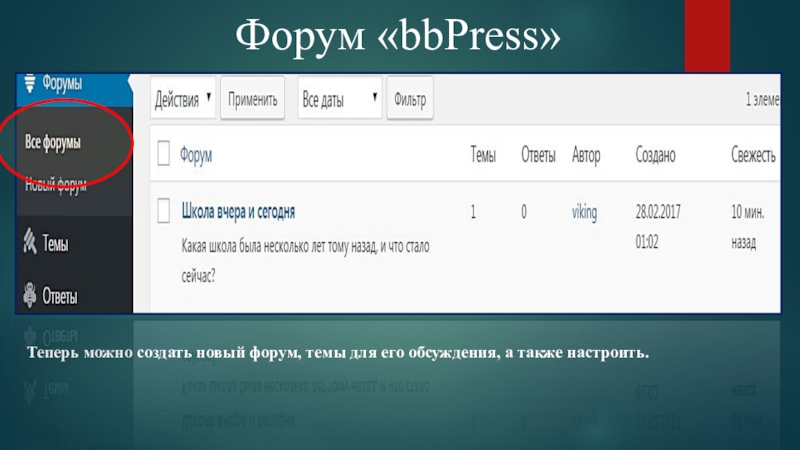Click the caption Теперь можно создать новый форум
This screenshot has width=800, height=450.
pyautogui.click(x=338, y=353)
